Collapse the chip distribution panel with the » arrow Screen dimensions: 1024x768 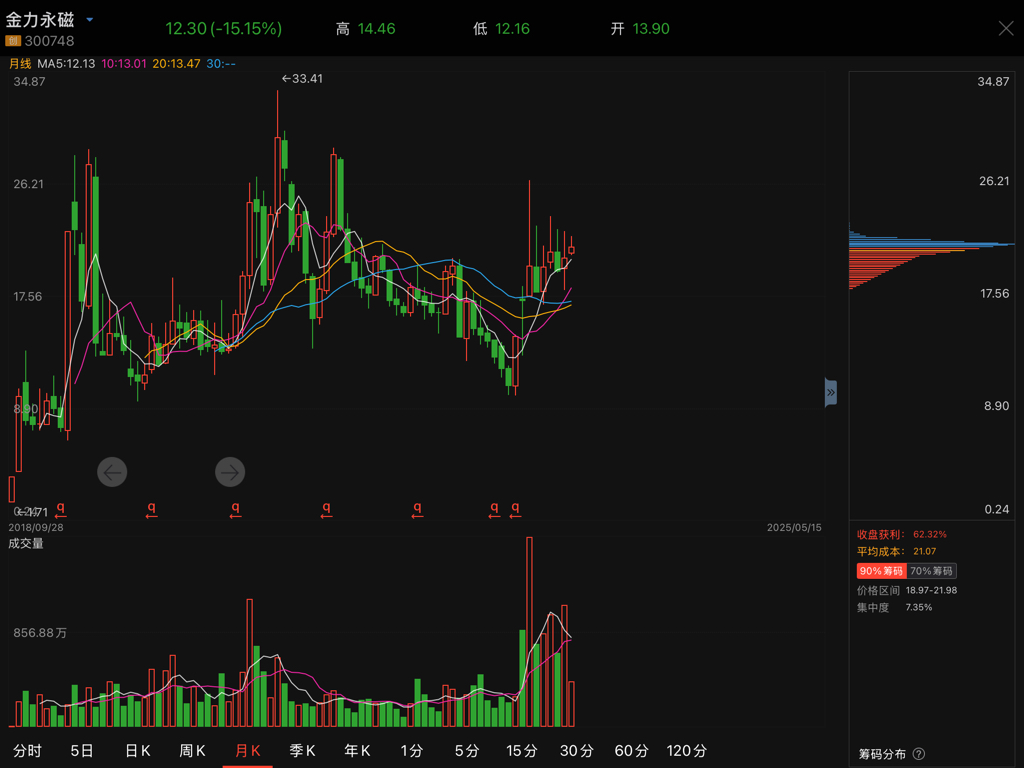click(x=831, y=392)
